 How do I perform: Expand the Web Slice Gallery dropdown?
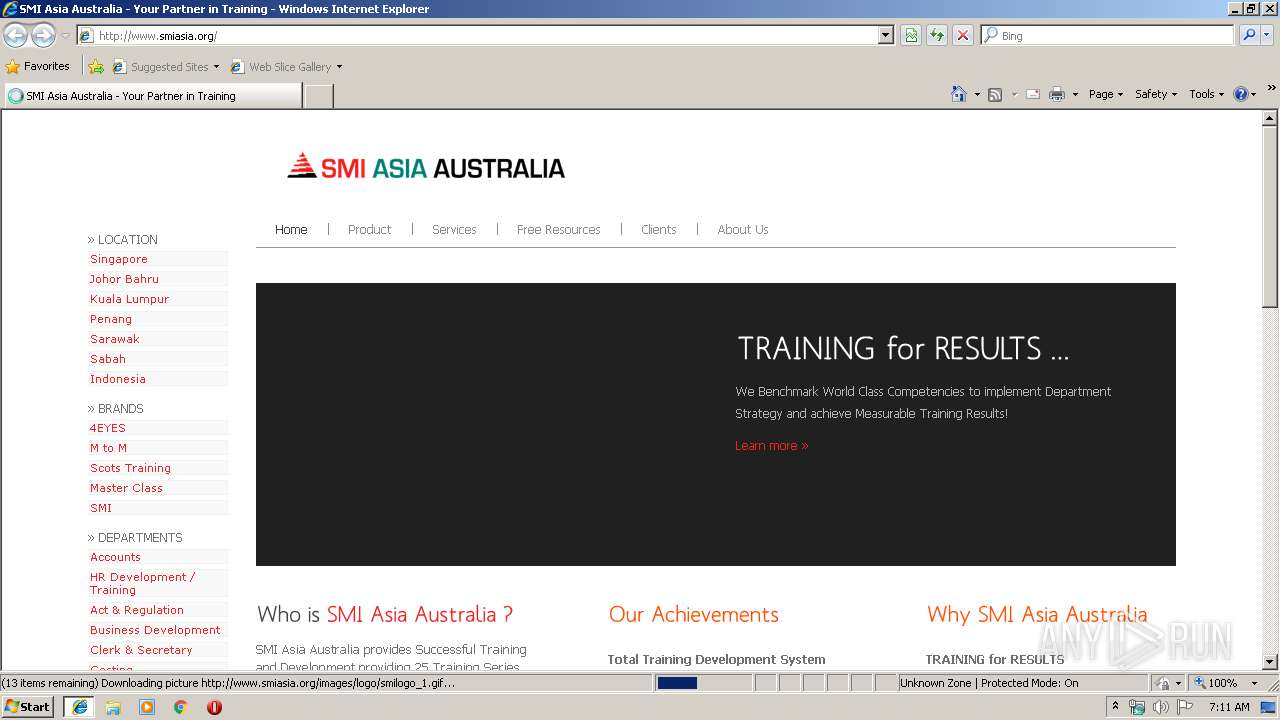click(x=339, y=67)
